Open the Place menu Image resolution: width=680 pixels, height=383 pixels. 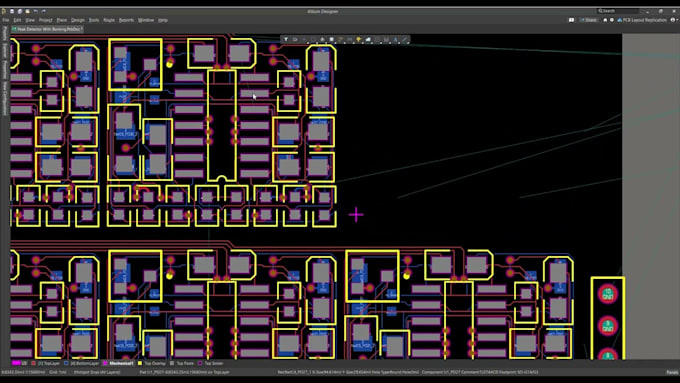[62, 20]
